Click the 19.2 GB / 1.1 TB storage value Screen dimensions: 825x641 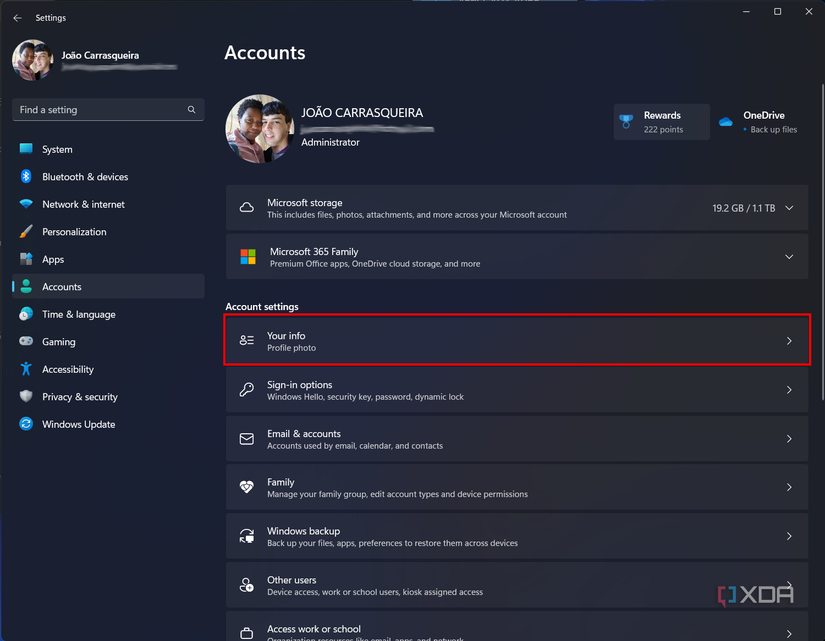[x=743, y=208]
